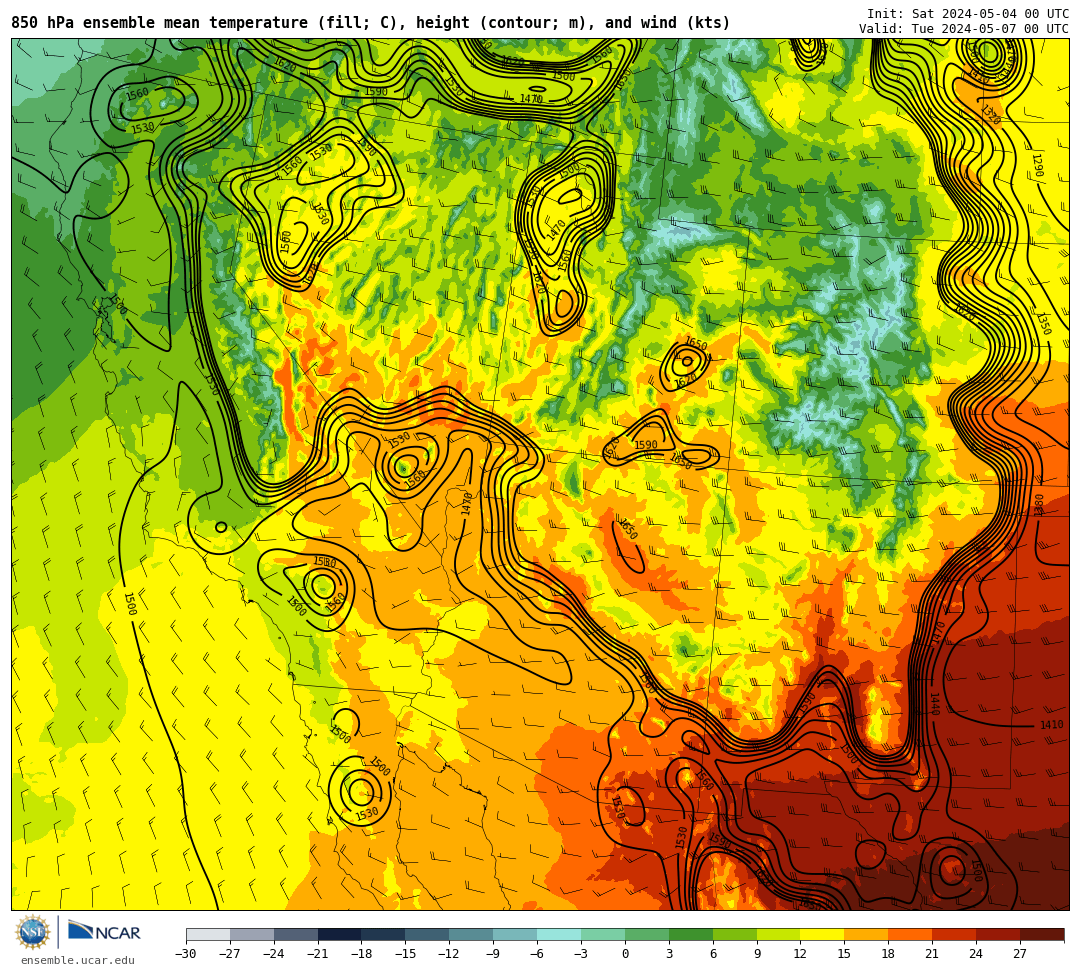Pick the slate swatch between −24 and −21
The image size is (1080, 973).
(x=296, y=934)
